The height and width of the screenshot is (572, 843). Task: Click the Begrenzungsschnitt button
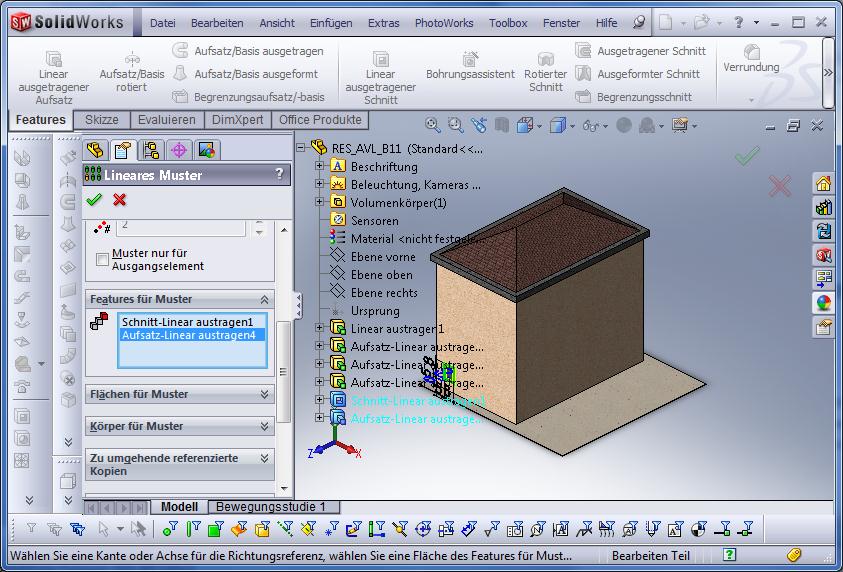644,97
